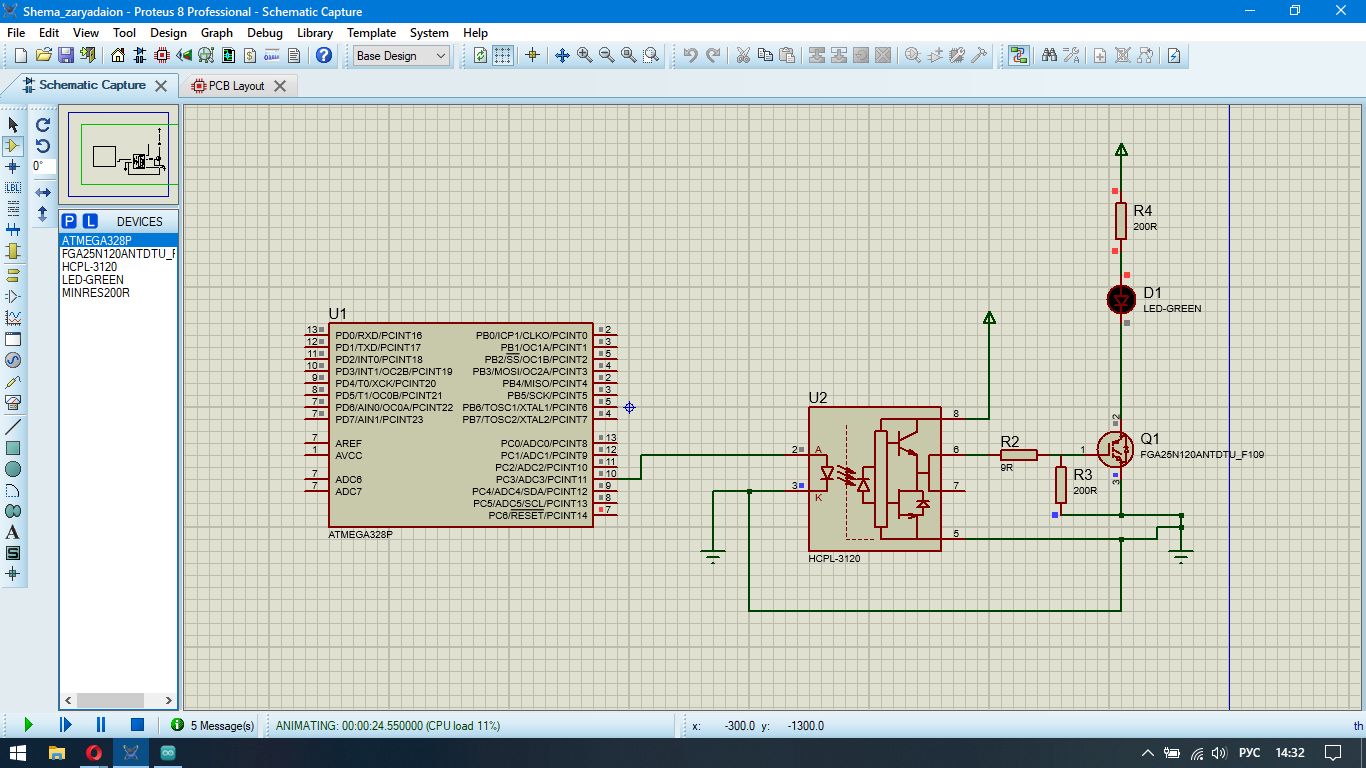
Task: Select Text Script Mode tool
Action: (x=13, y=209)
